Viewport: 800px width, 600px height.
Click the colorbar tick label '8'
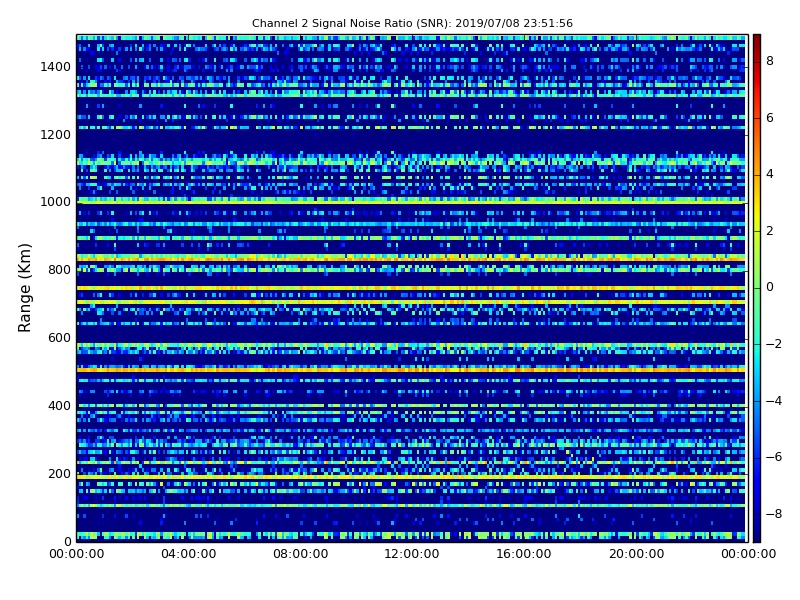[770, 61]
